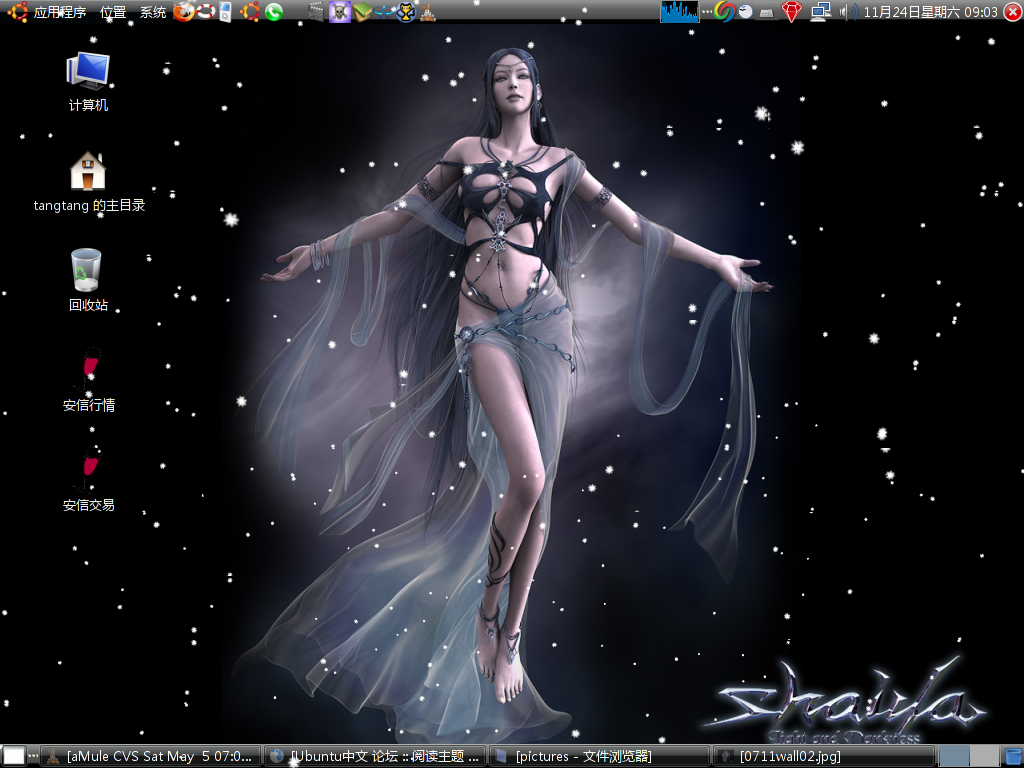Open the Google Desktop swirl icon

coord(724,12)
